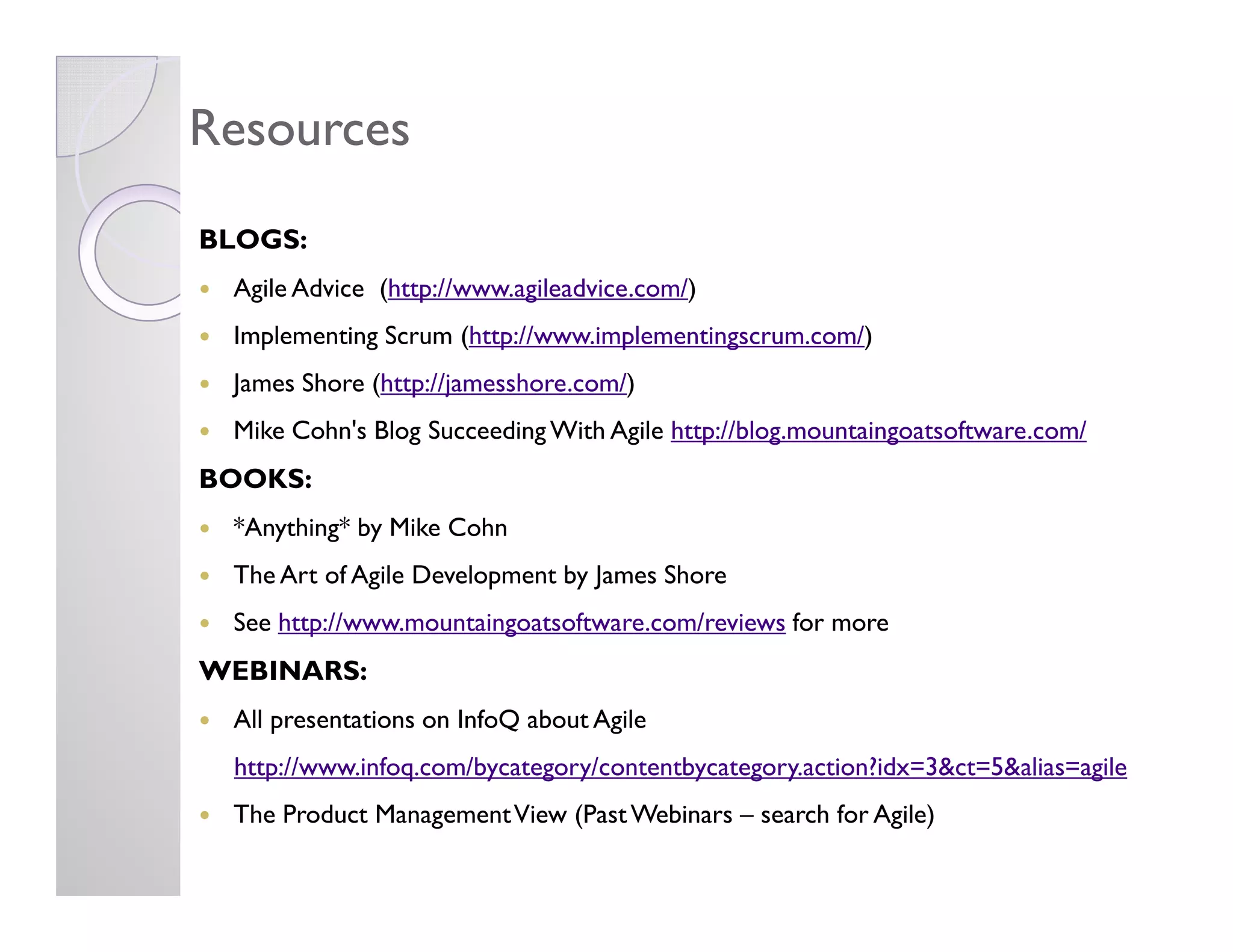Open the agileadvice.com link
The width and height of the screenshot is (1233, 952).
[538, 289]
